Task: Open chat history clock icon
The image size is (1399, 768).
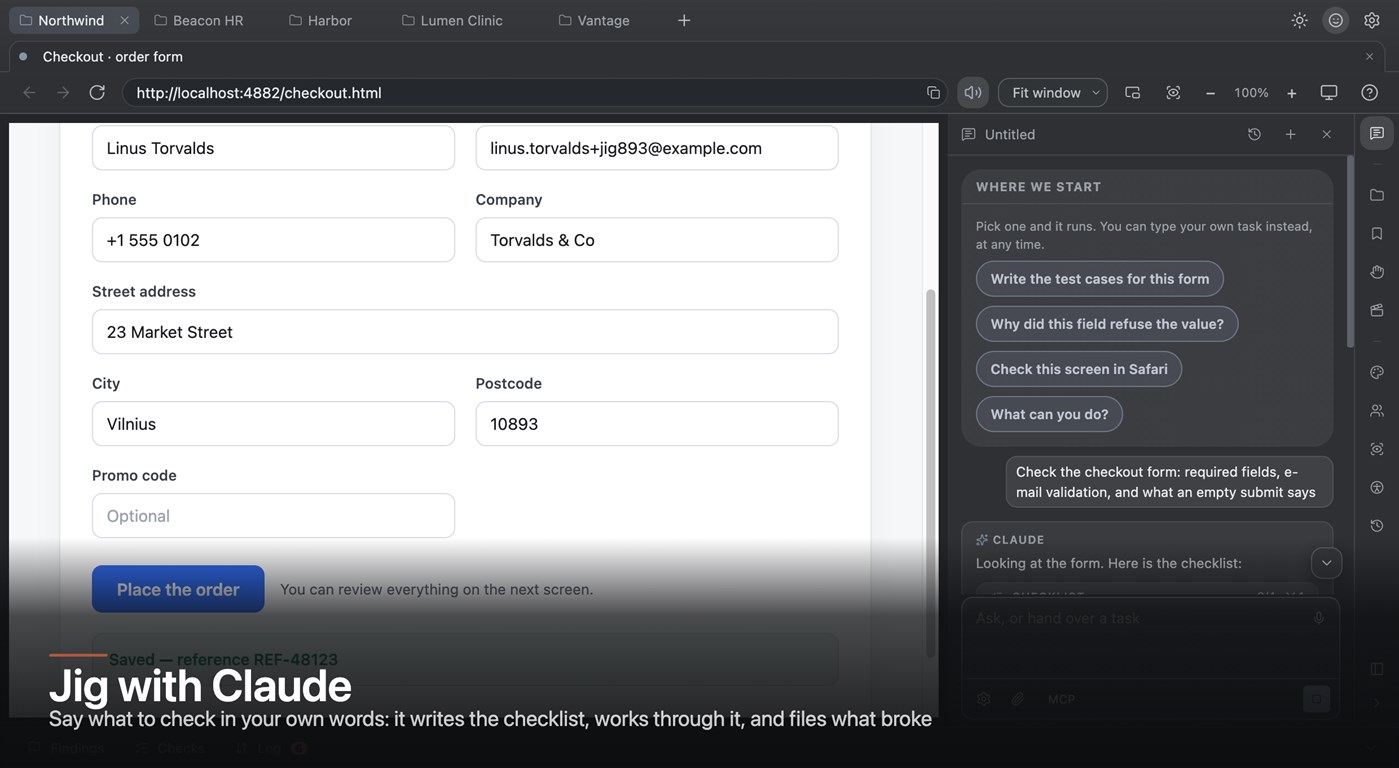Action: click(1254, 134)
